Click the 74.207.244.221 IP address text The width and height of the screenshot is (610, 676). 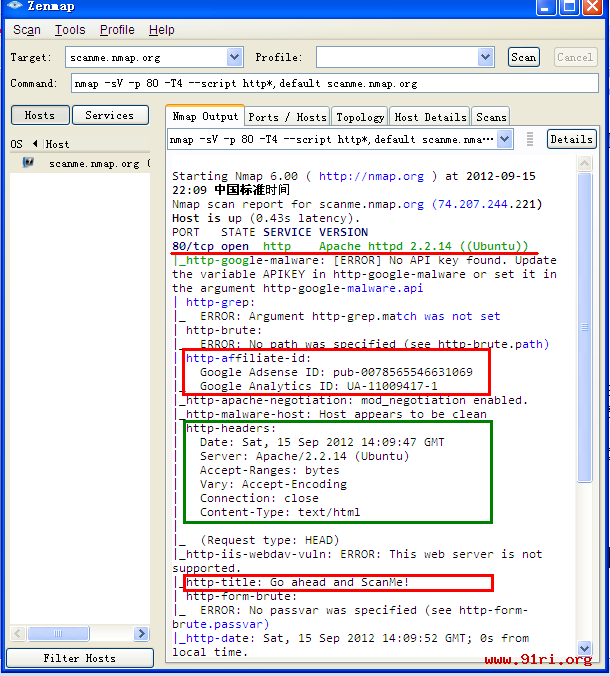click(x=487, y=204)
